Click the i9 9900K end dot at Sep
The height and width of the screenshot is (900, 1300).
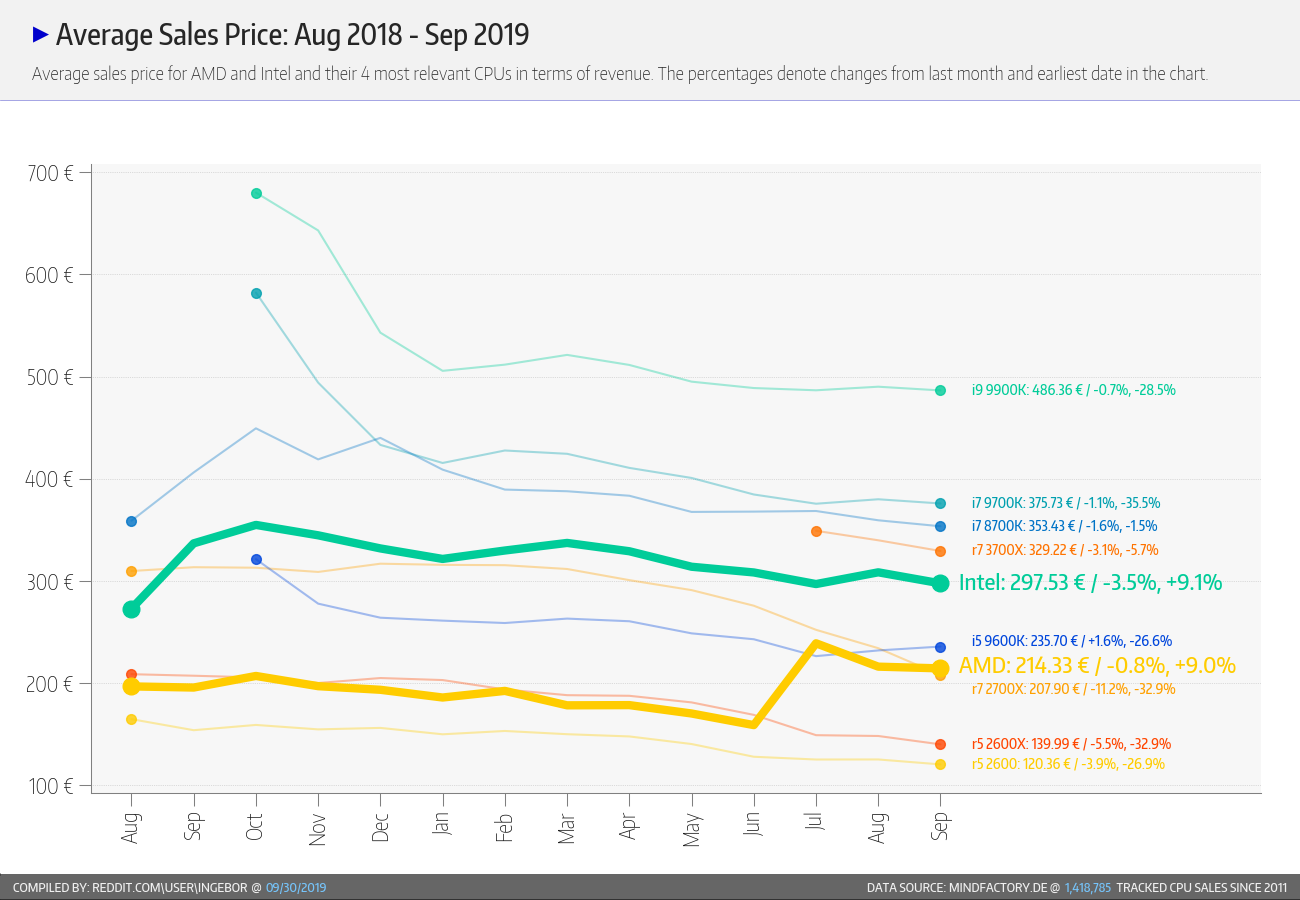[940, 390]
